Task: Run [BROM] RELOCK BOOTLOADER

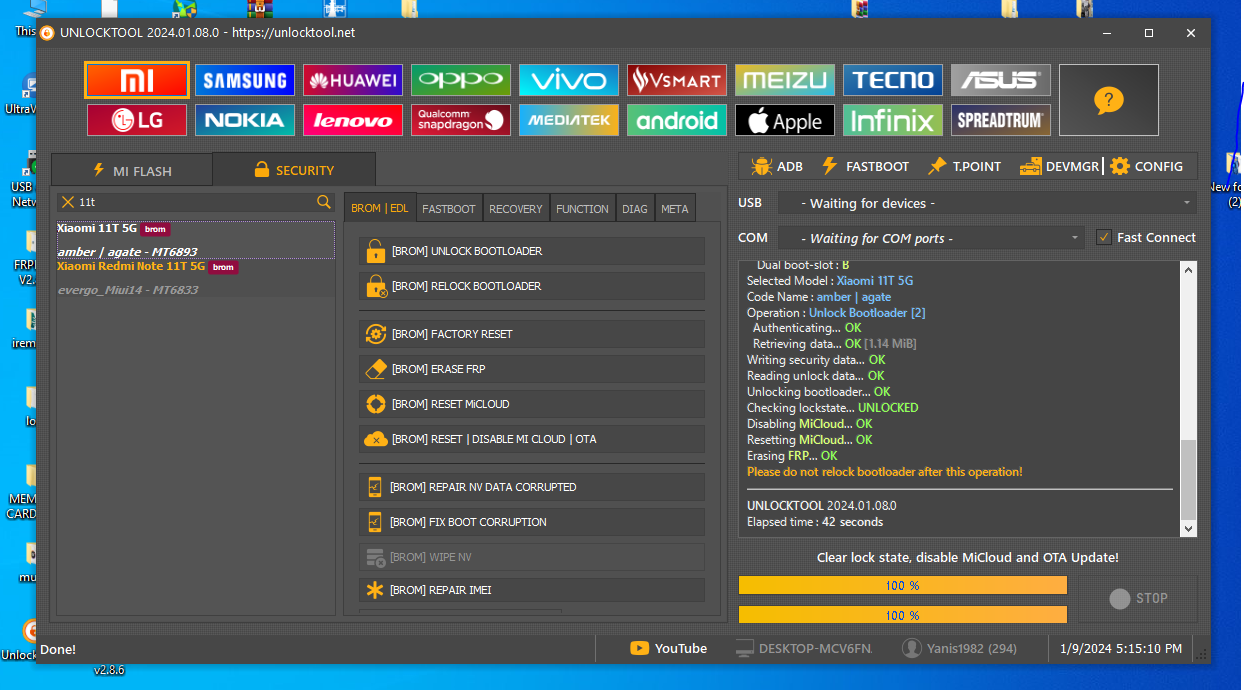Action: click(x=532, y=286)
